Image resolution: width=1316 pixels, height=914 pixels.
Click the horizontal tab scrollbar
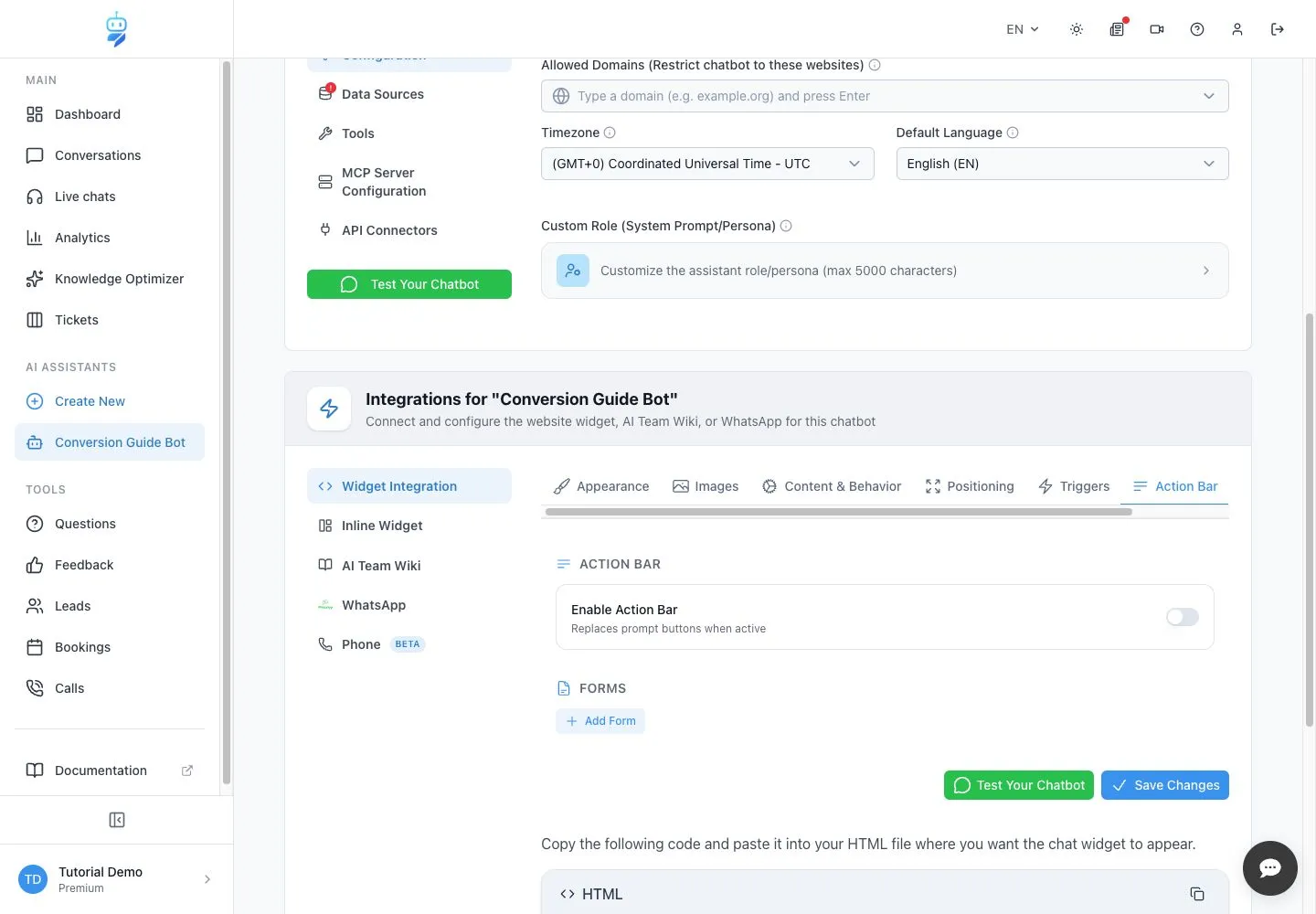coord(838,512)
